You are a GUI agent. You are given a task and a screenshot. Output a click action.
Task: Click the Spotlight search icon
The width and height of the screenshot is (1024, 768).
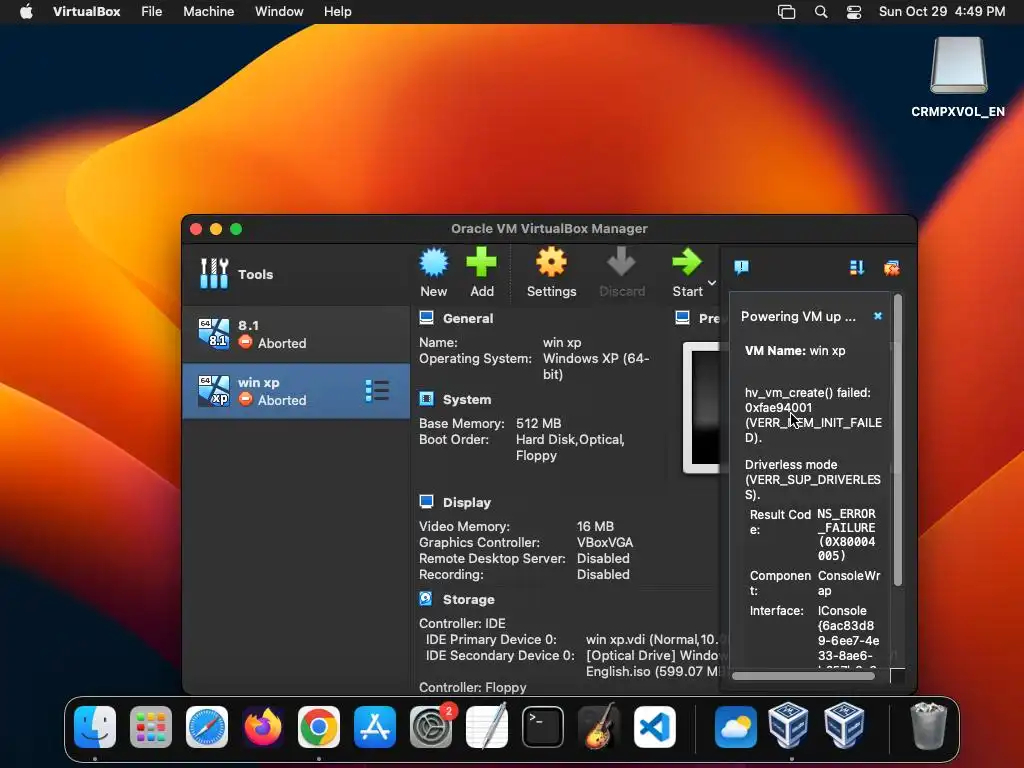821,12
